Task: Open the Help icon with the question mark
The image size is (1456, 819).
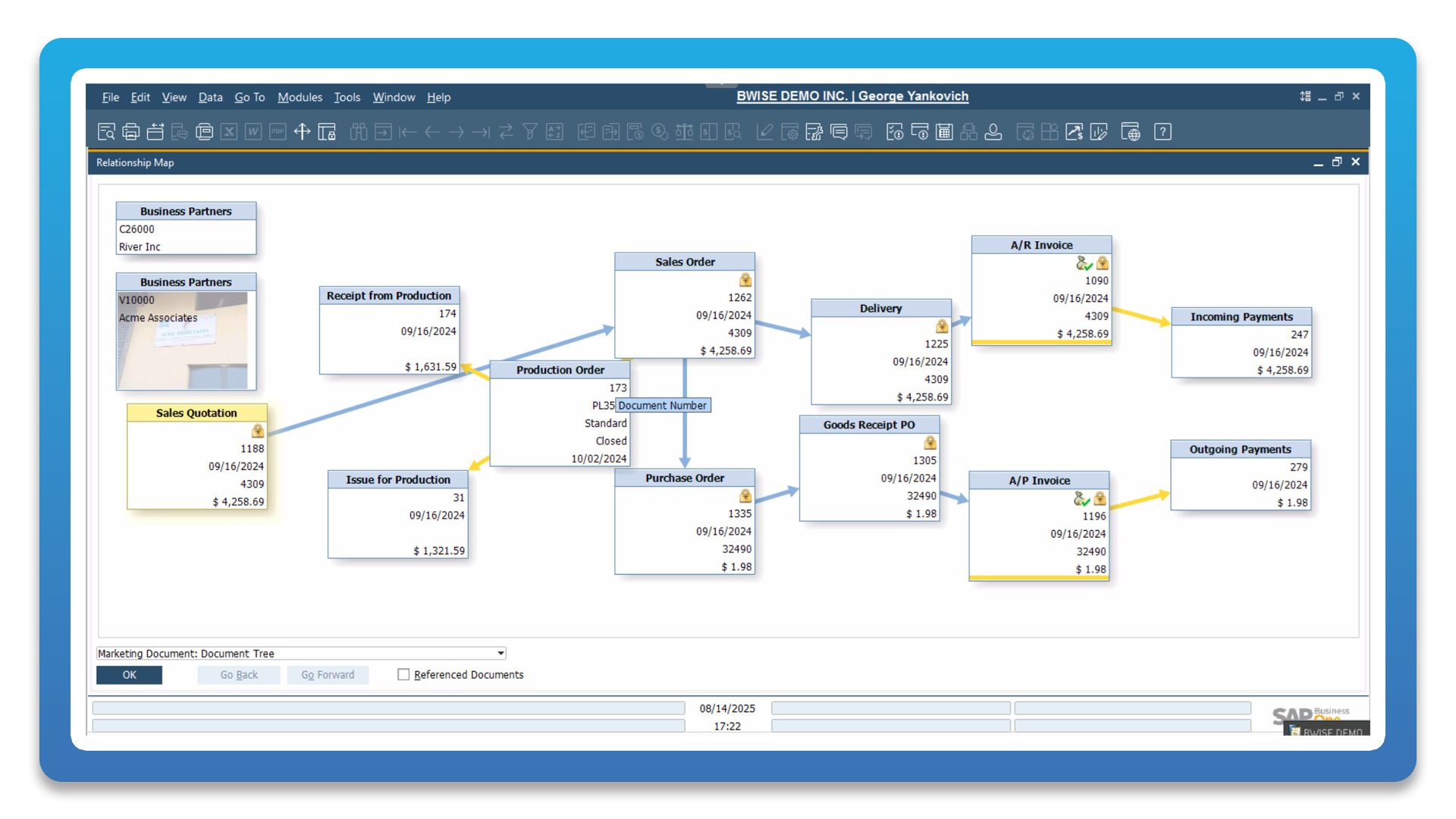Action: coord(1163,131)
